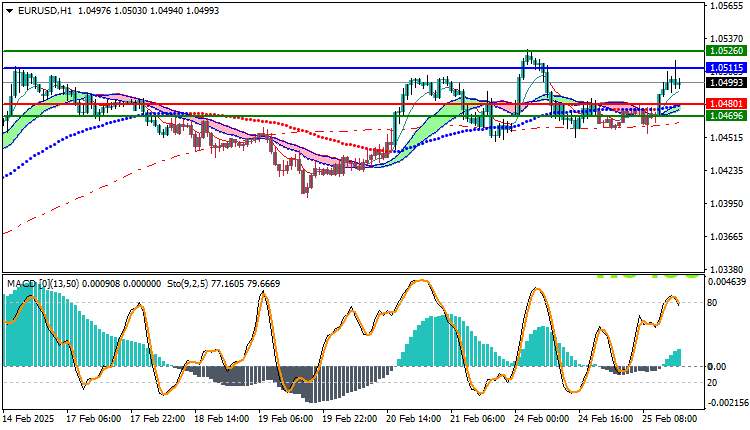Click the -0.002156 indicator scale value
Viewport: 750px width, 430px height.
pos(726,403)
